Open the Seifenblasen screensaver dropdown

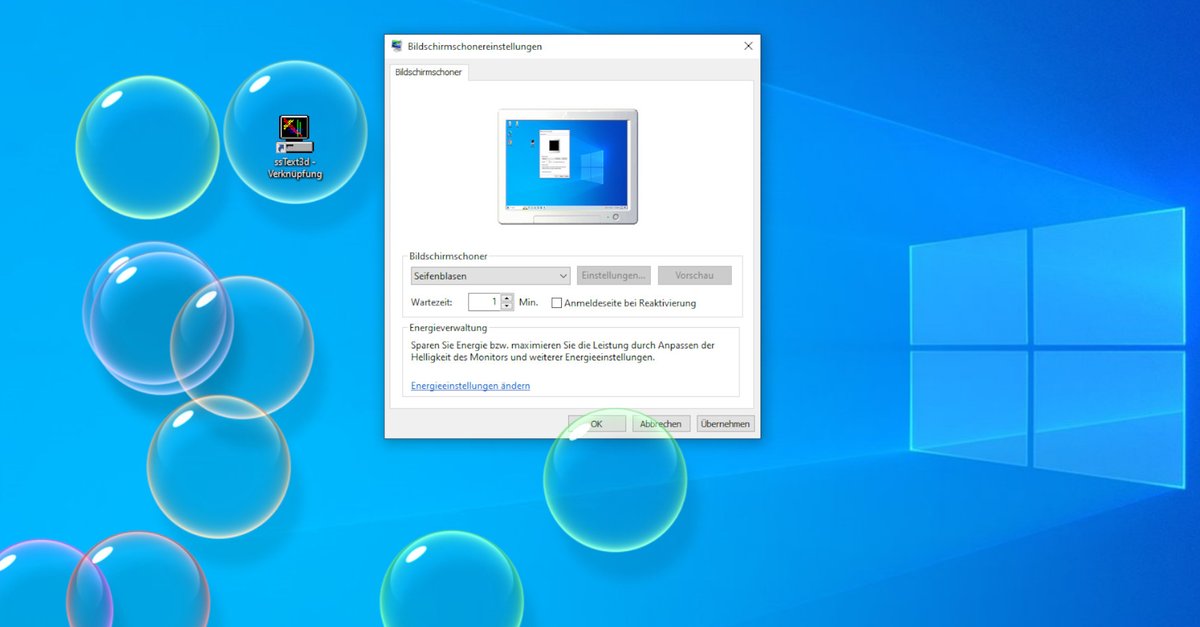pyautogui.click(x=490, y=275)
